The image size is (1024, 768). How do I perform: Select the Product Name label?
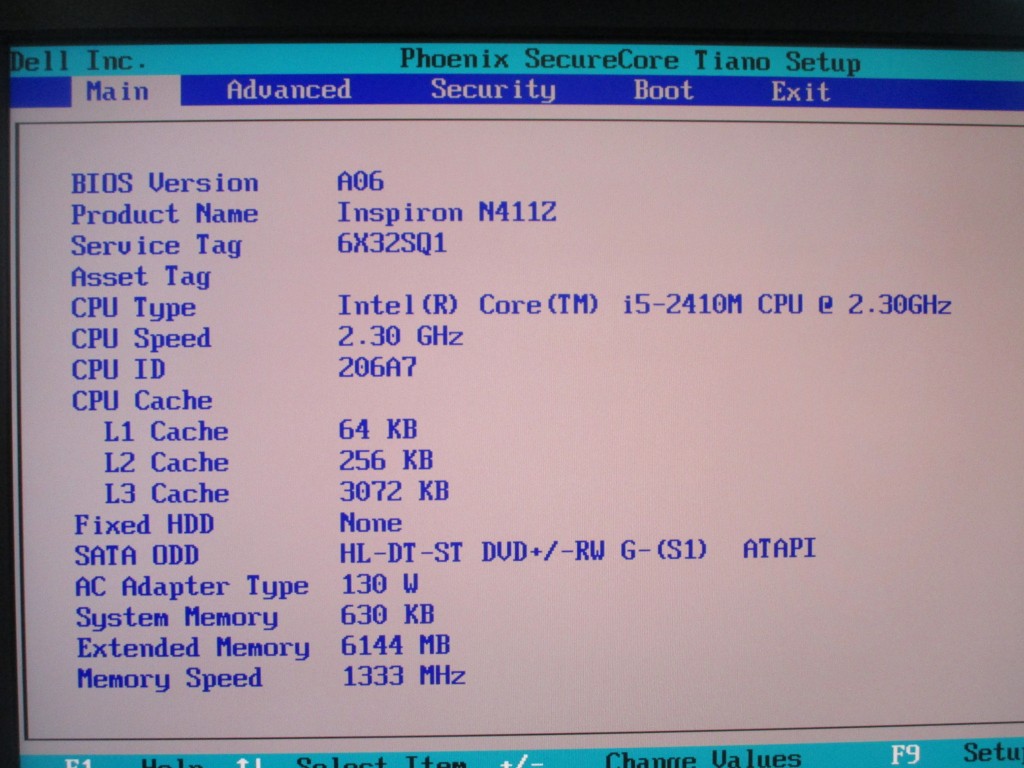coord(165,214)
